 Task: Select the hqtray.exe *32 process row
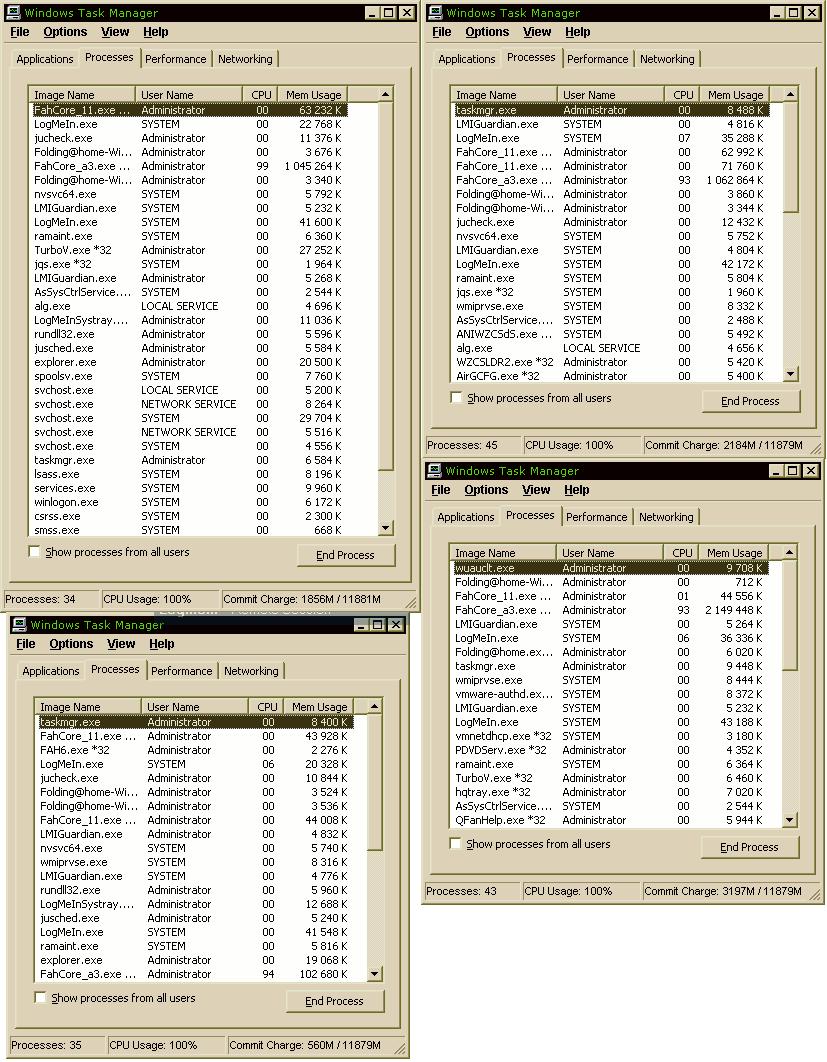(x=609, y=792)
